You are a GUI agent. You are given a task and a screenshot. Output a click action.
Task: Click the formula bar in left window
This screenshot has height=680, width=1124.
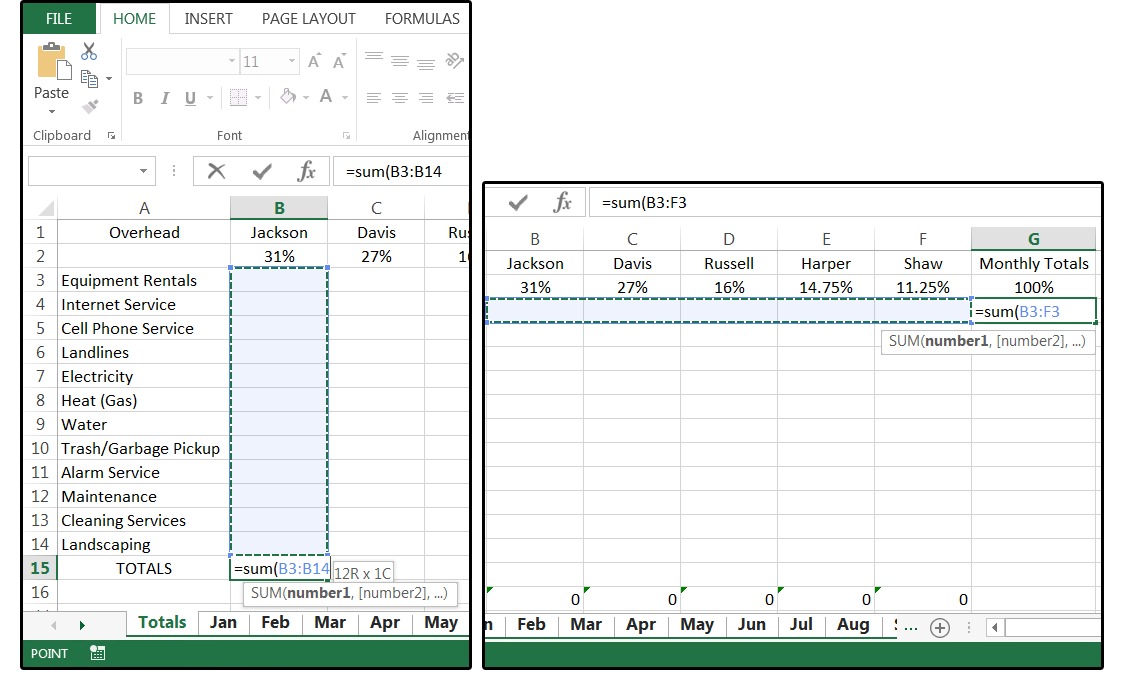tap(401, 171)
